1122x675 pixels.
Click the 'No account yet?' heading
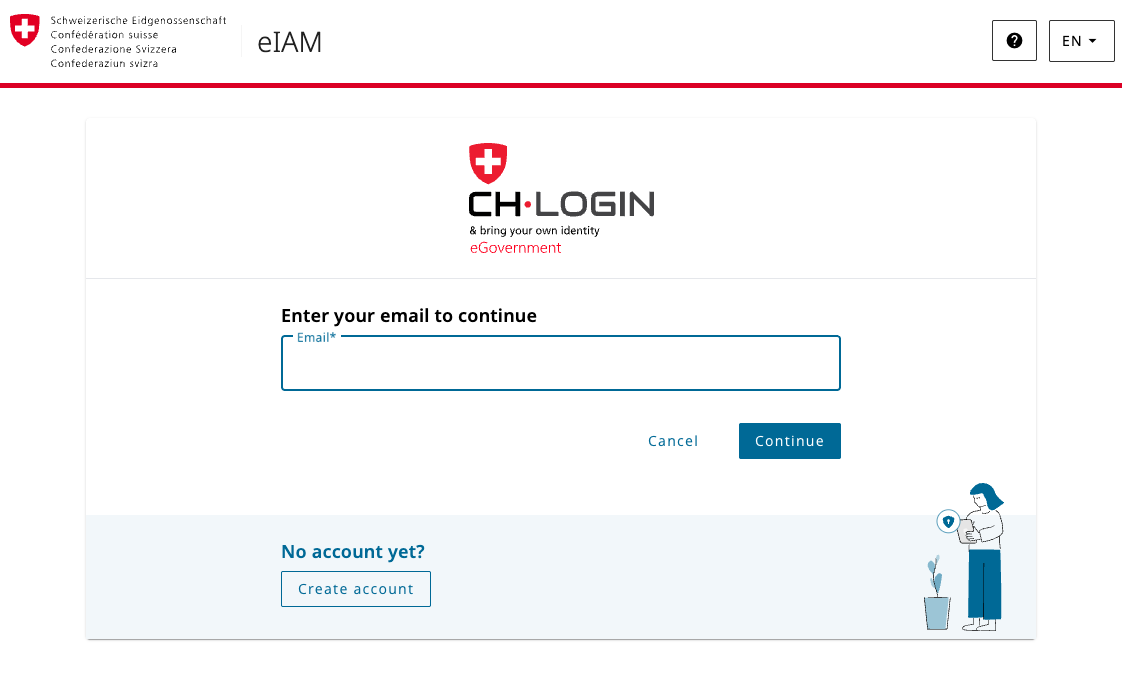pos(352,551)
